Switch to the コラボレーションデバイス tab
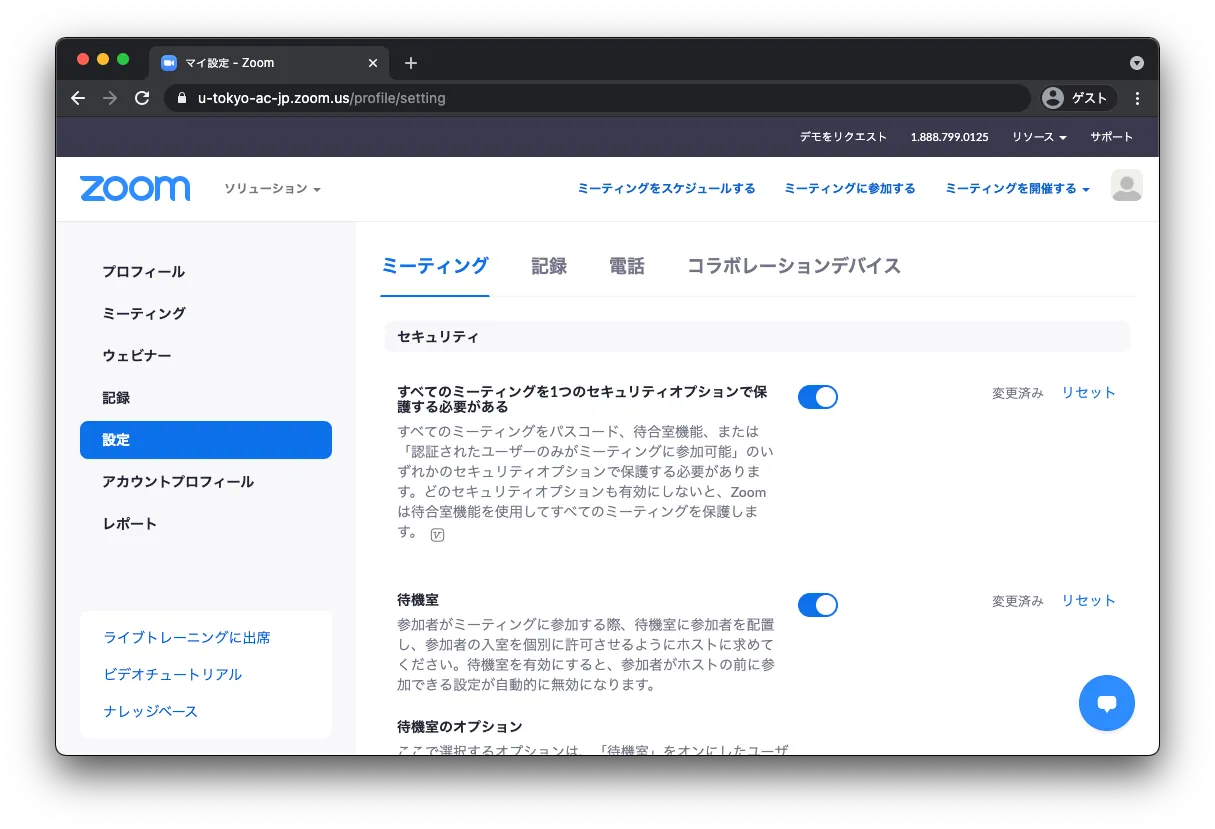The image size is (1215, 829). pyautogui.click(x=793, y=266)
